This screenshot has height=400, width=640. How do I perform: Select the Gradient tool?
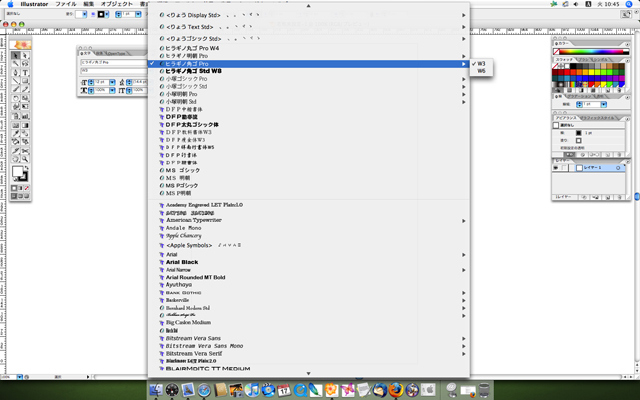[x=25, y=125]
